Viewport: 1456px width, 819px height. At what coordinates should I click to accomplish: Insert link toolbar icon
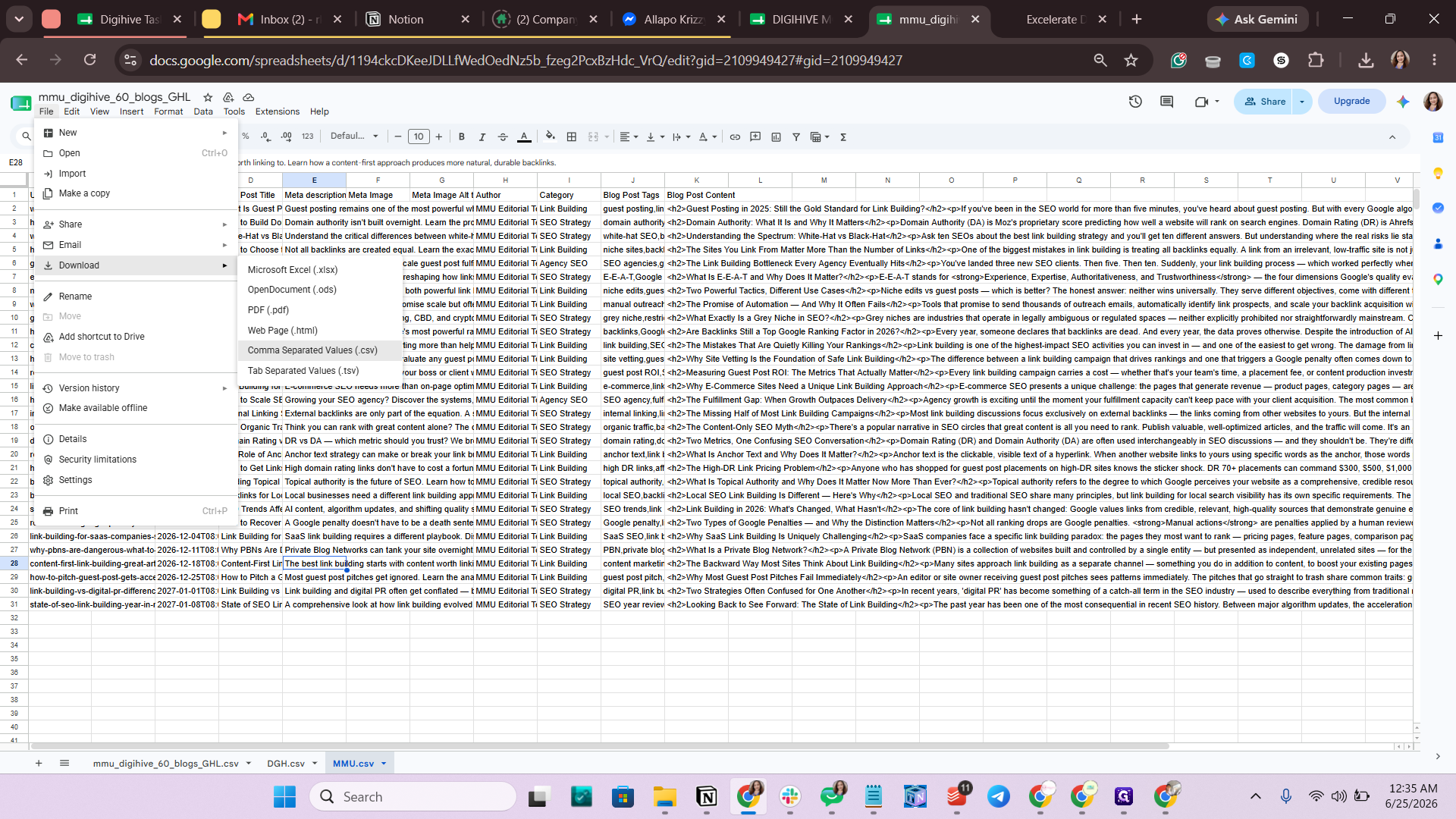tap(735, 136)
